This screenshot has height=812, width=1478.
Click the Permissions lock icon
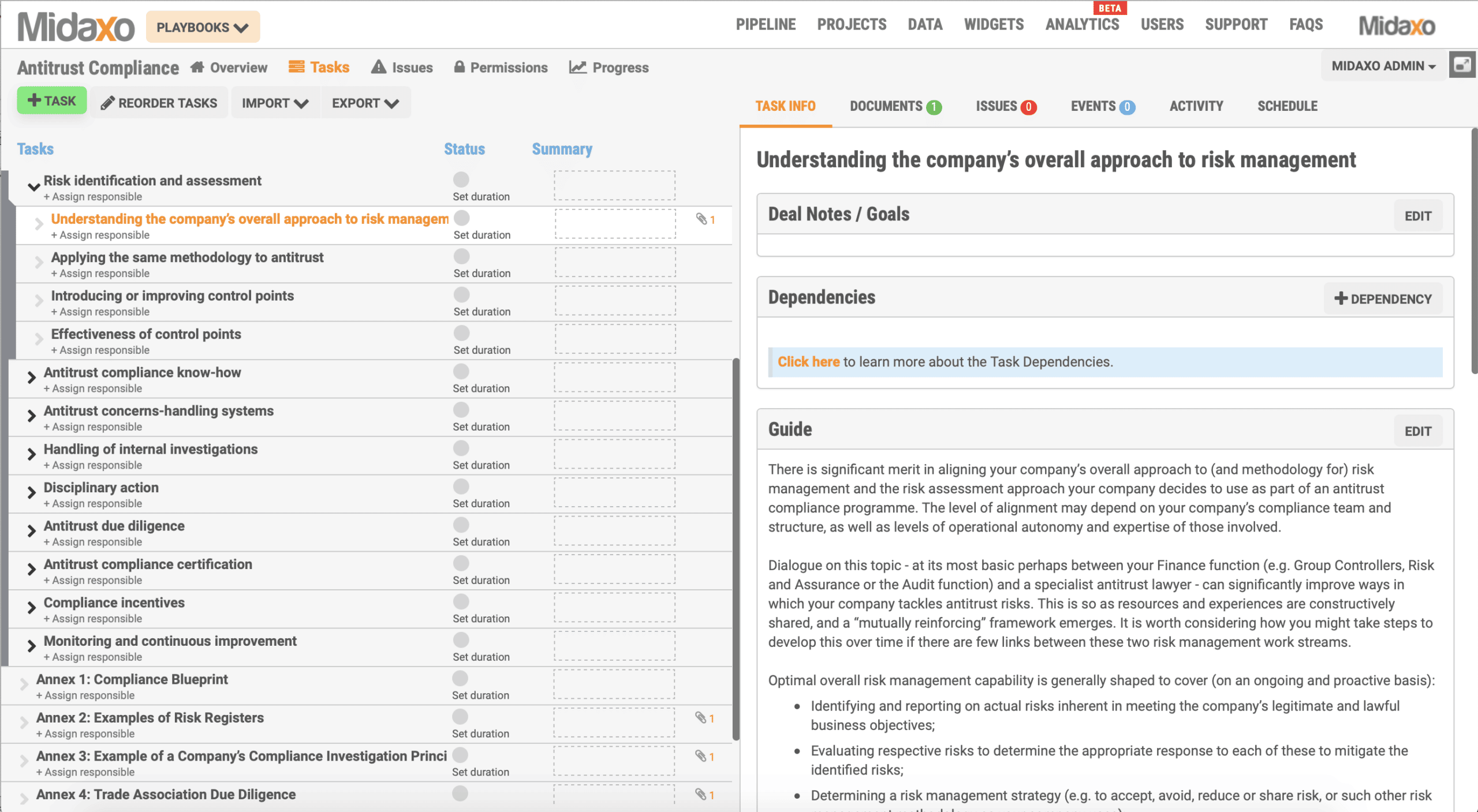tap(460, 67)
